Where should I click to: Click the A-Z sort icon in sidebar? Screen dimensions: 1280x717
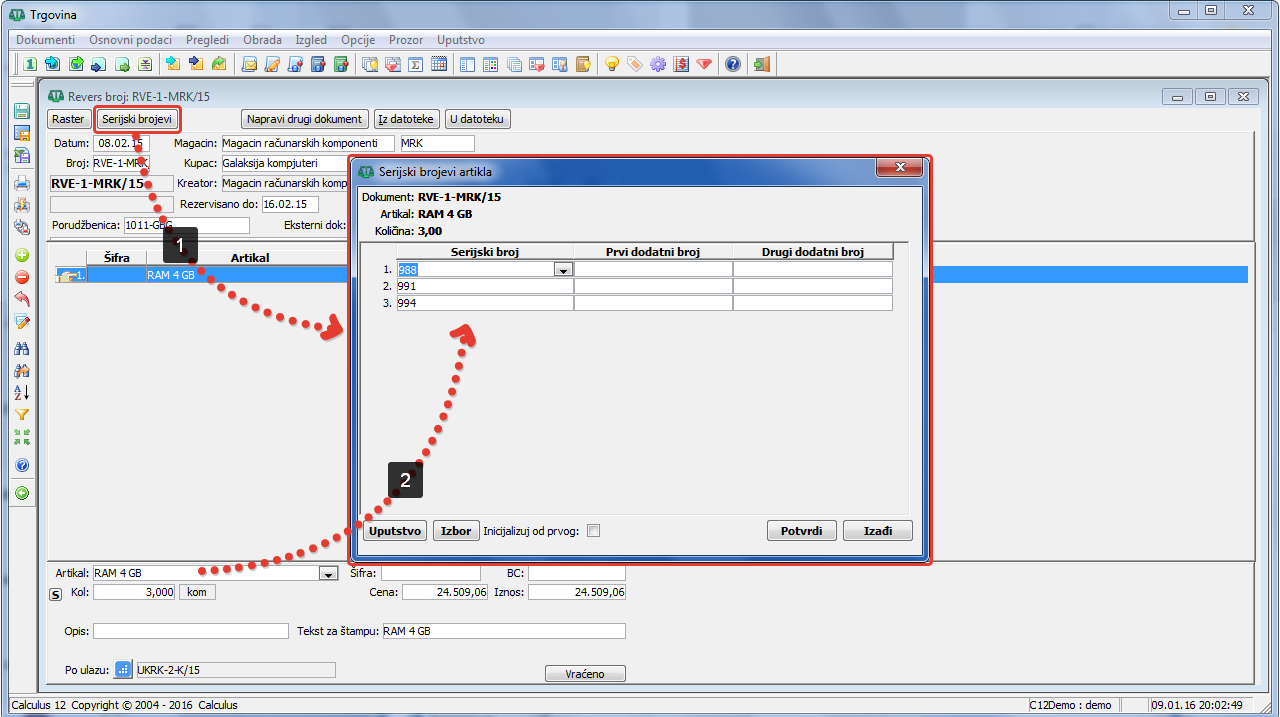pos(21,392)
